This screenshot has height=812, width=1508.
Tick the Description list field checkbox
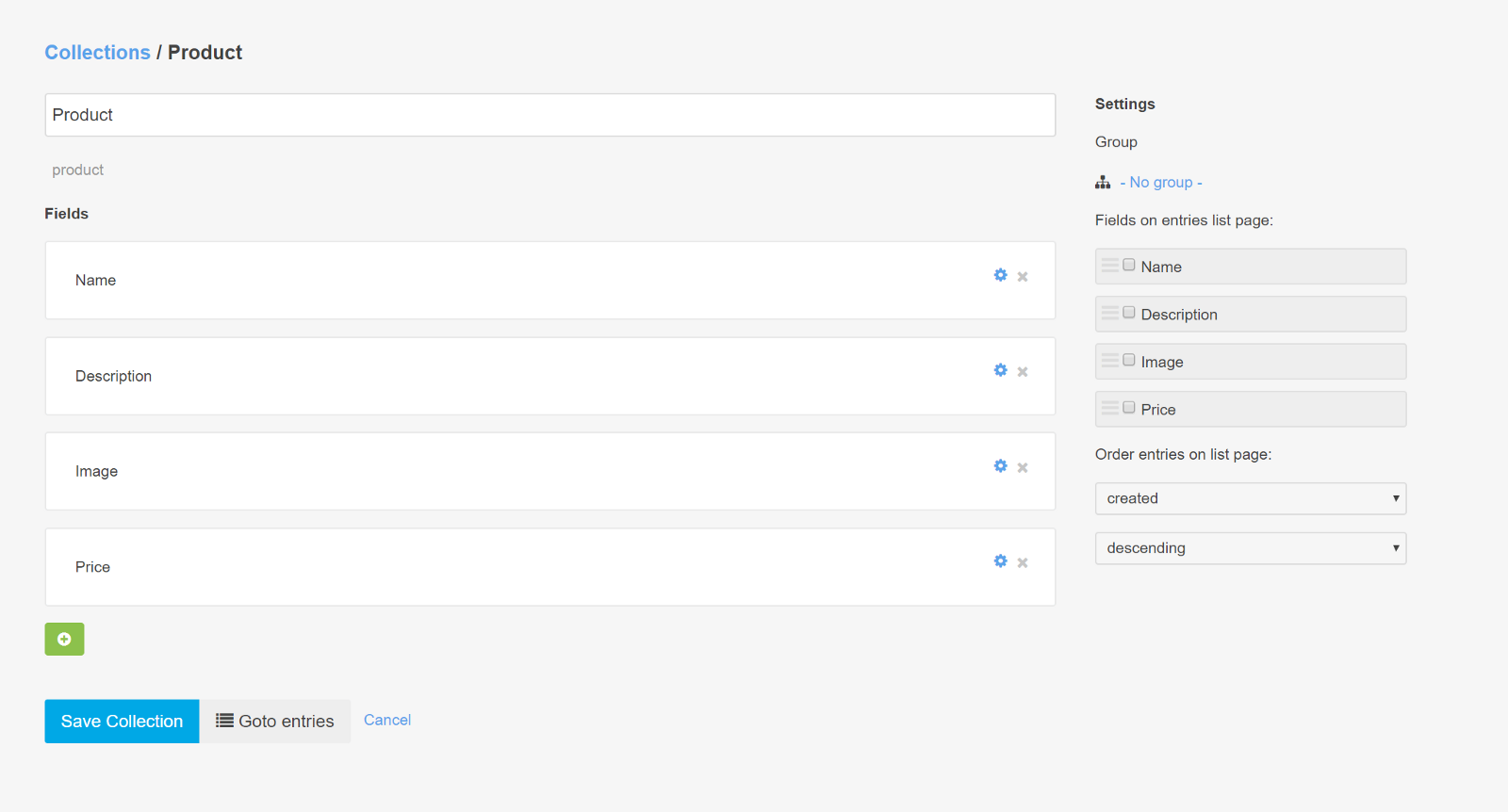[x=1129, y=313]
